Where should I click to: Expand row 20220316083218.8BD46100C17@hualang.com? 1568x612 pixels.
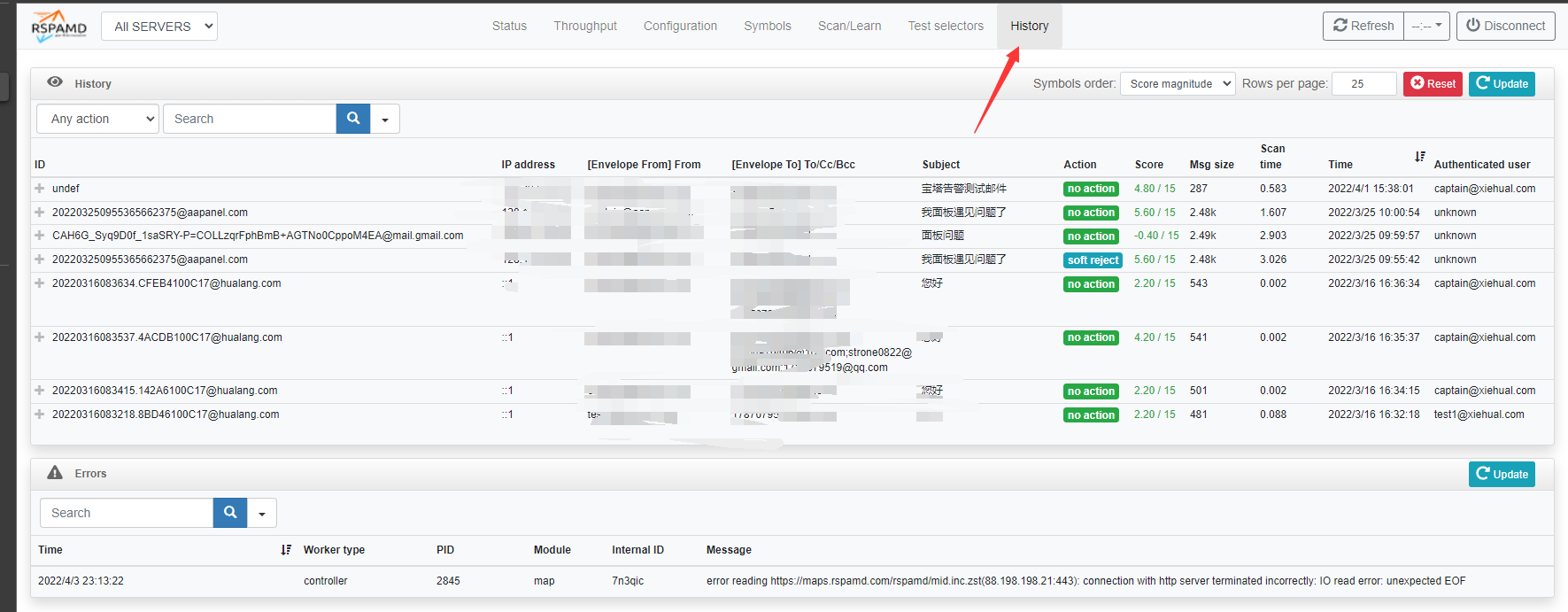pyautogui.click(x=40, y=414)
